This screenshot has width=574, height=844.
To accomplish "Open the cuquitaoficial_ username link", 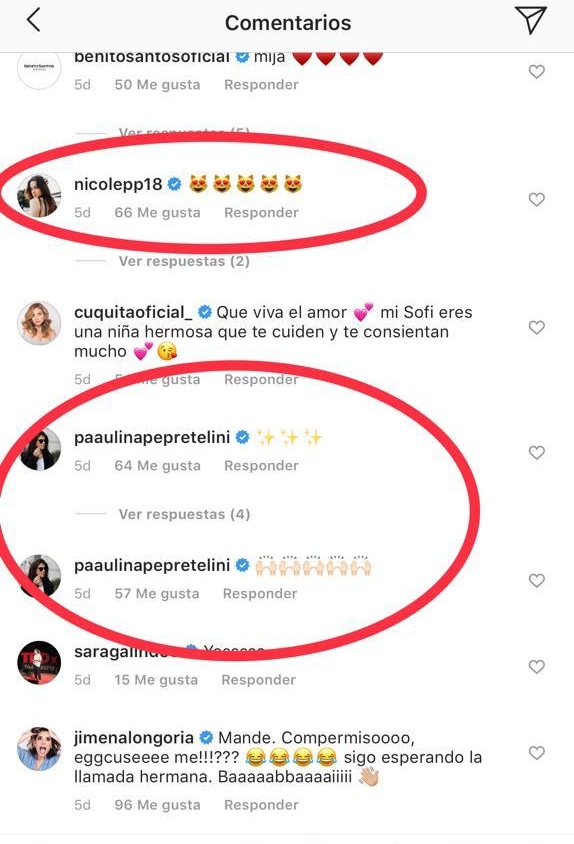I will pos(133,312).
